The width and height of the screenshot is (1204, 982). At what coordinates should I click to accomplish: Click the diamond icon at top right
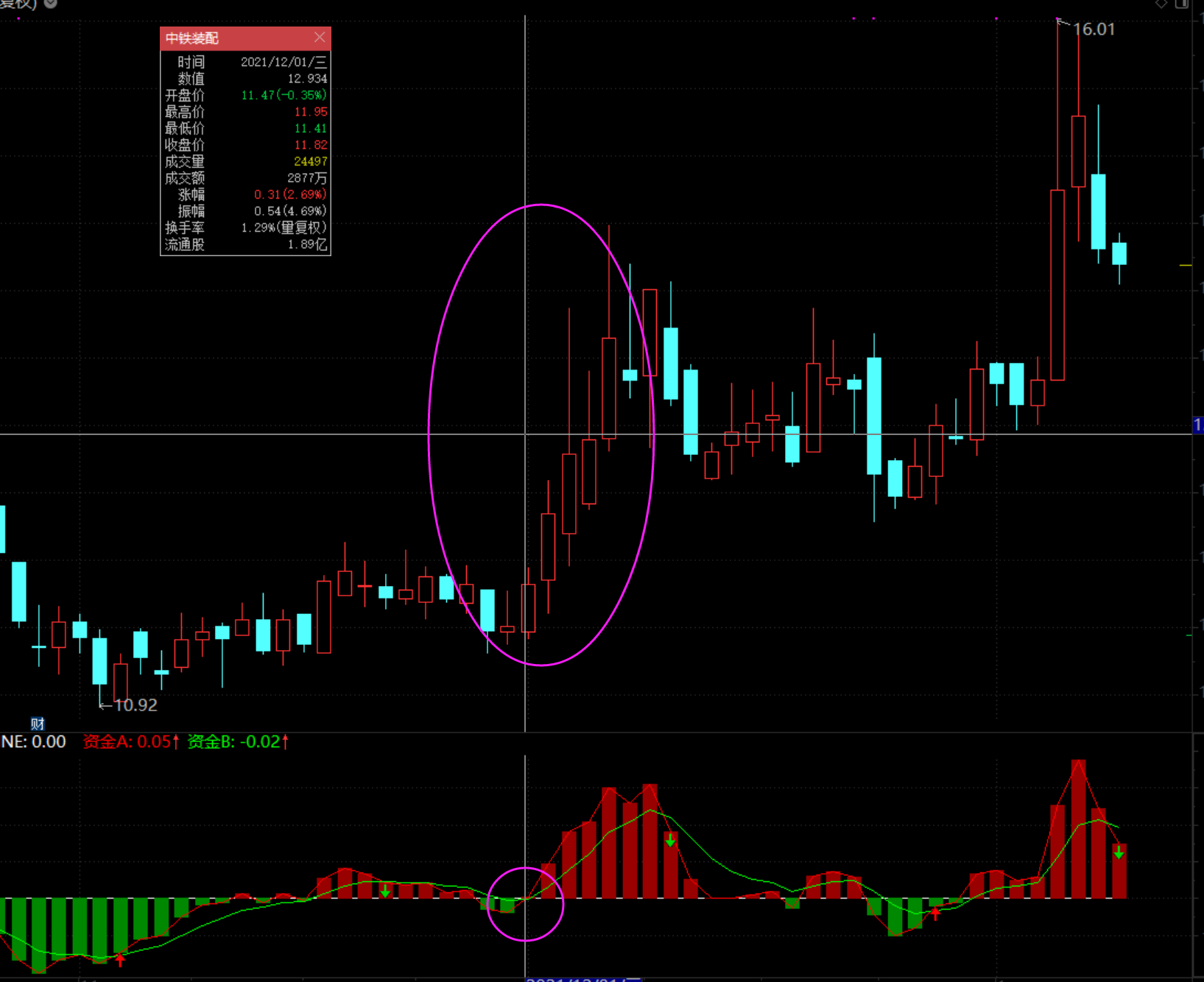[x=1161, y=3]
